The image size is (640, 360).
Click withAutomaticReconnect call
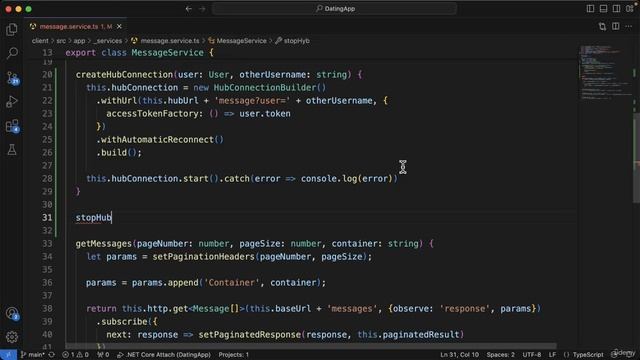pyautogui.click(x=157, y=140)
